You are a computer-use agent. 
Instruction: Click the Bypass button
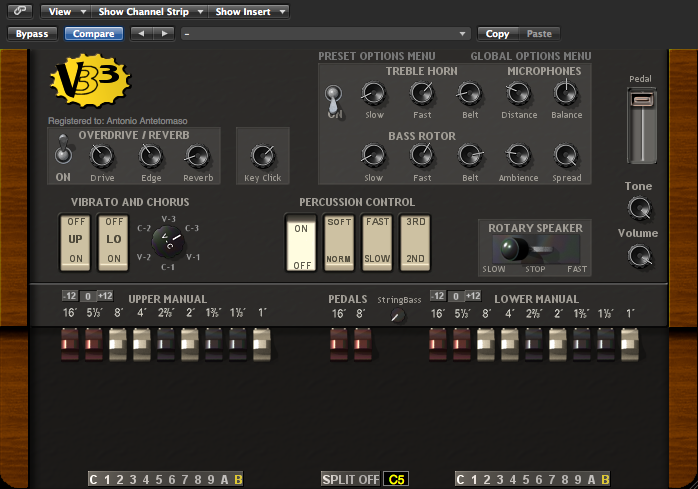click(32, 33)
